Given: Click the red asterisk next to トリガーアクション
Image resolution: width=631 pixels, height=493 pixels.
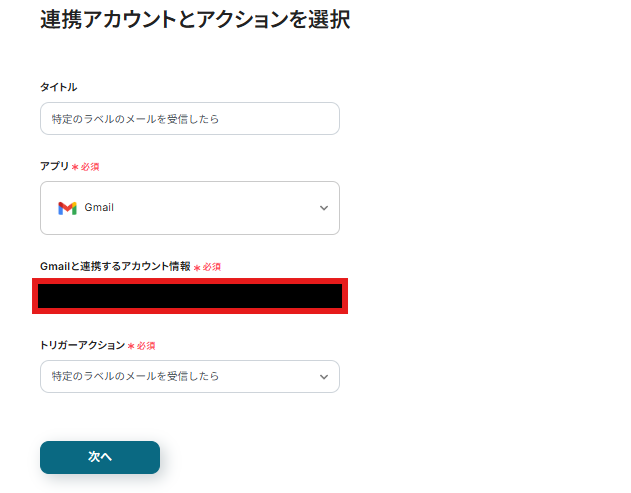Looking at the screenshot, I should pos(131,346).
